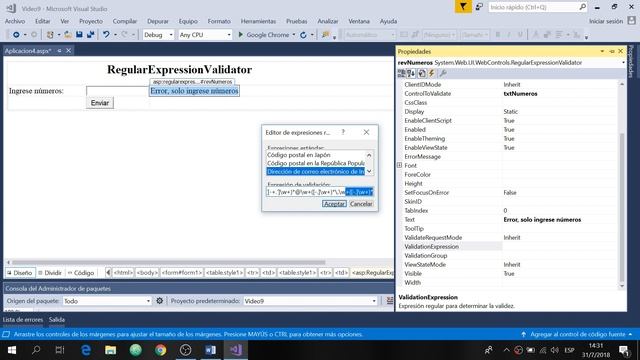Undo the last action
640x360 pixels.
pyautogui.click(x=106, y=35)
